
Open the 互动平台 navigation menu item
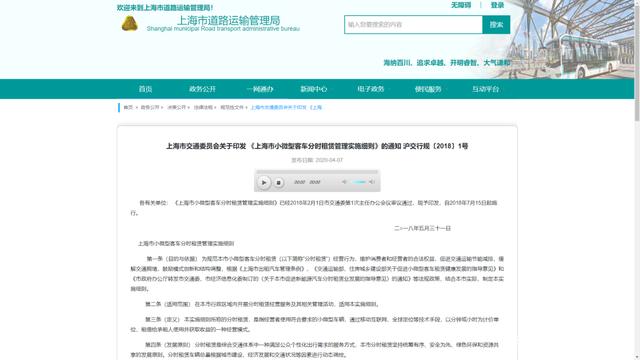pyautogui.click(x=485, y=89)
